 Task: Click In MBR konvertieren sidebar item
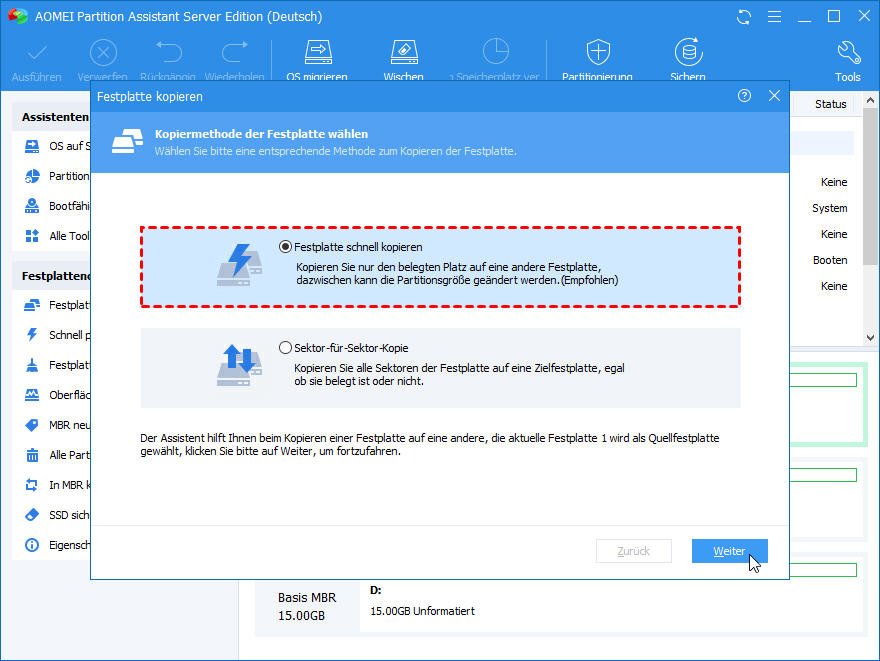click(x=57, y=485)
